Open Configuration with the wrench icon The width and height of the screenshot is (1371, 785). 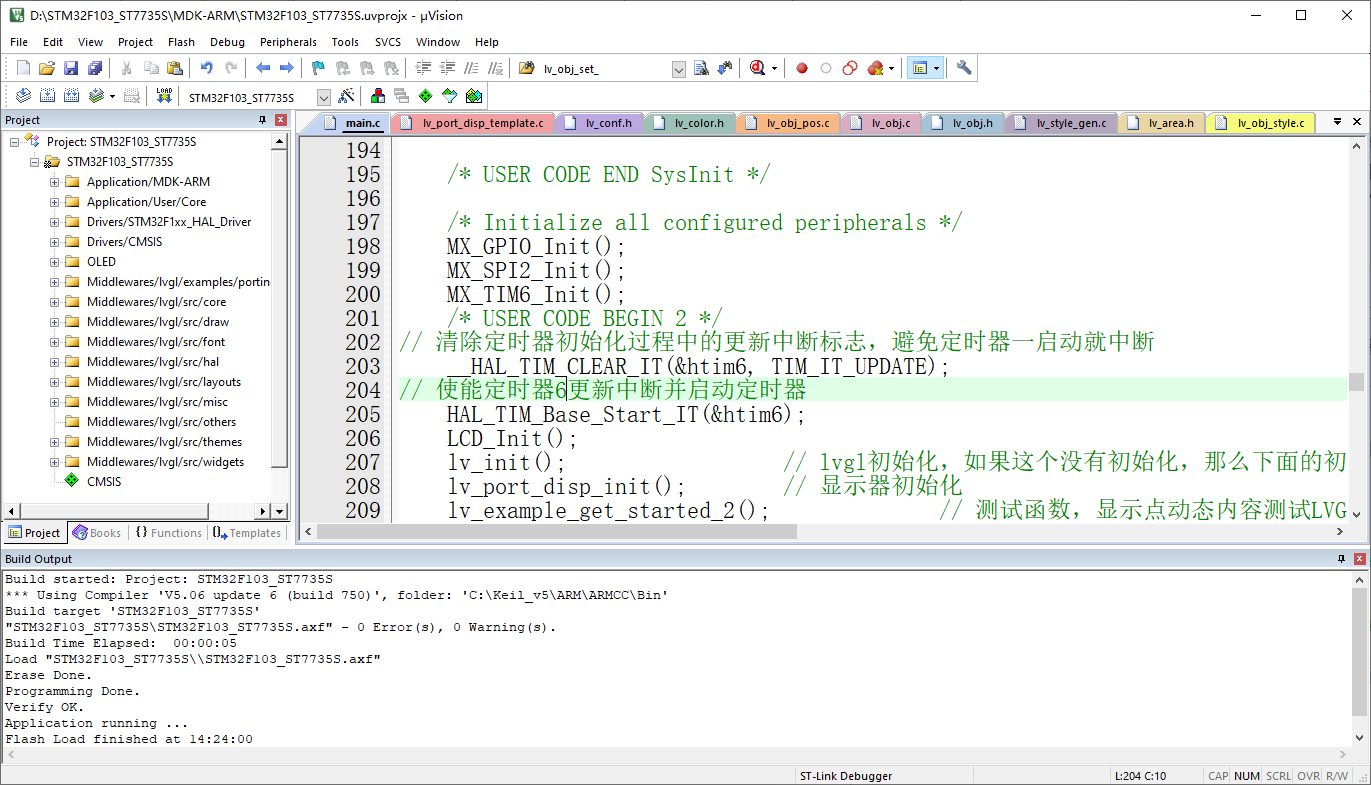964,68
